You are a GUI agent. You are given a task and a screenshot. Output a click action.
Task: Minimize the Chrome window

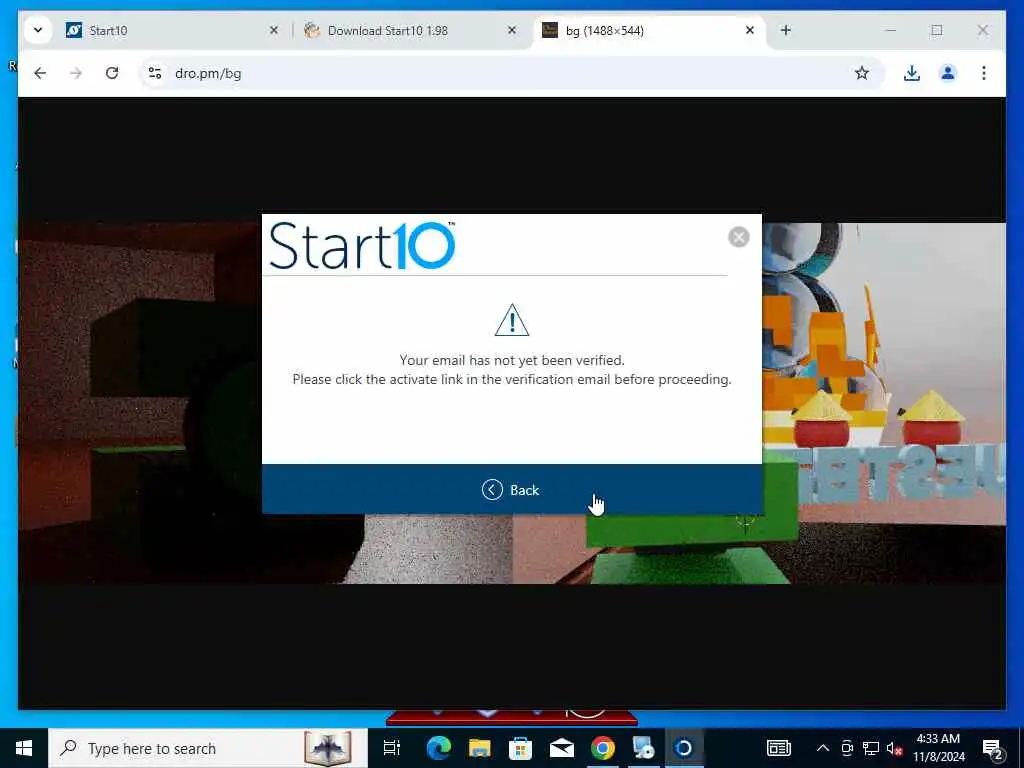[891, 30]
